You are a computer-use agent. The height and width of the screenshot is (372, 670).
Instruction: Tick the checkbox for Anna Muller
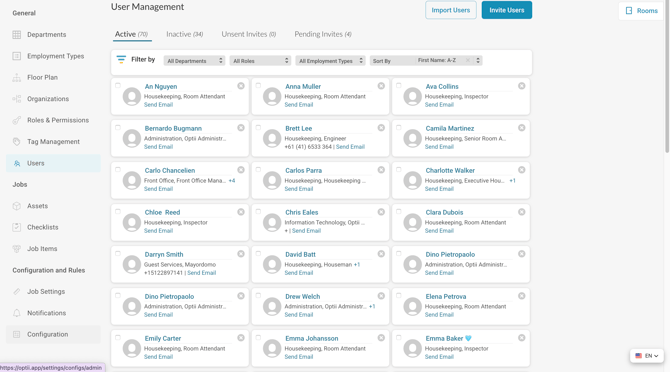[258, 85]
